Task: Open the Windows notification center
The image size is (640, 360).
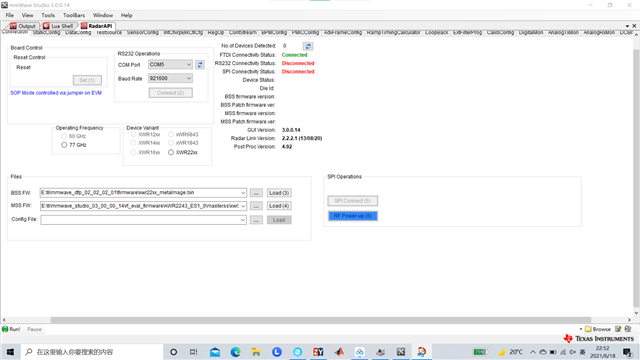Action: 628,352
